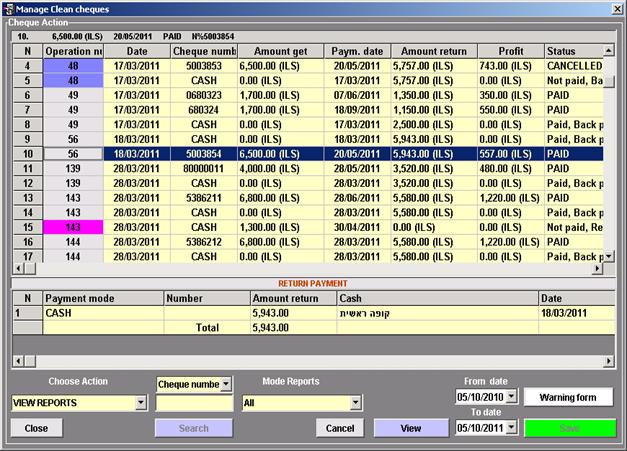The width and height of the screenshot is (627, 451).
Task: Click the View button
Action: click(x=411, y=428)
